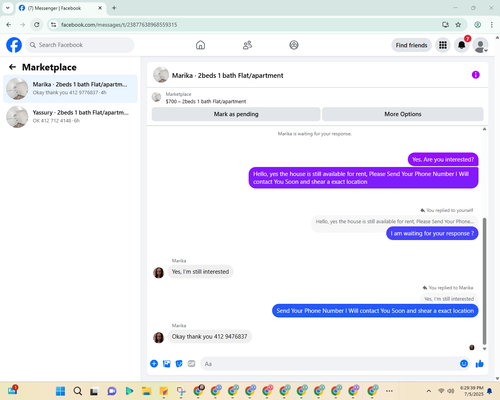
Task: Click 'Yes. Are you interested?' bubble
Action: pyautogui.click(x=443, y=159)
